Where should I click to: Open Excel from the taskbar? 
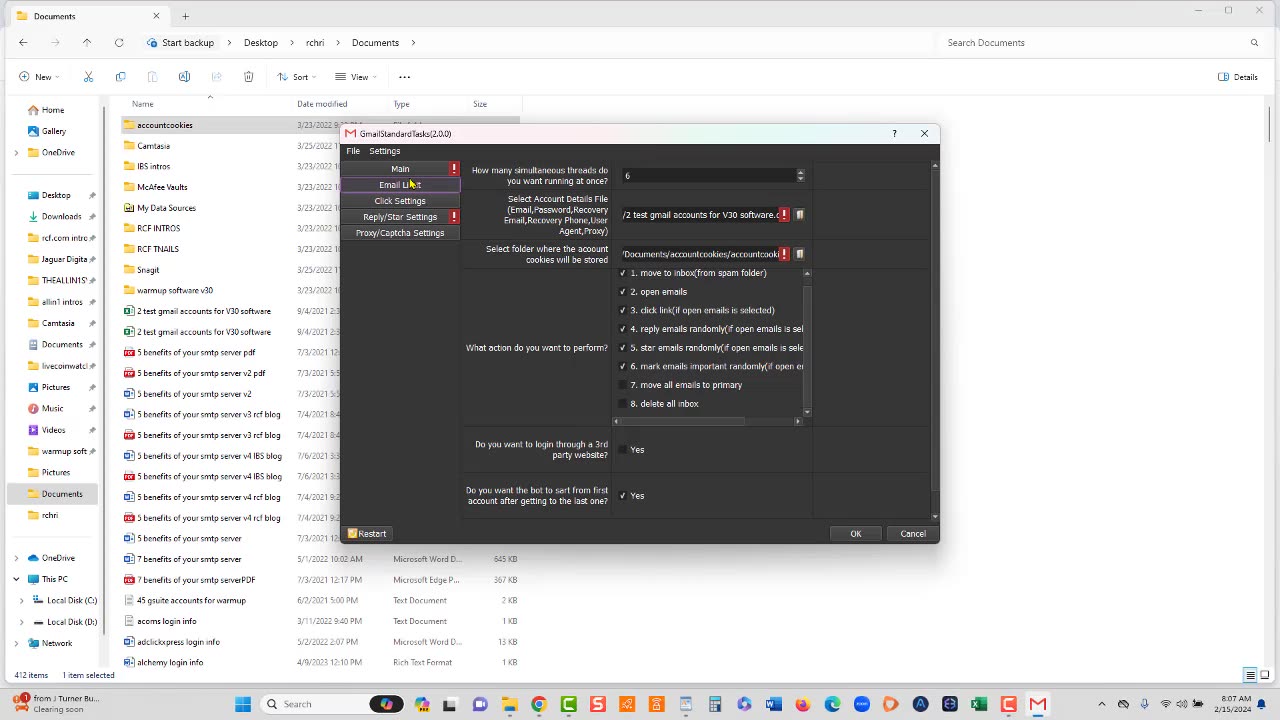click(979, 704)
